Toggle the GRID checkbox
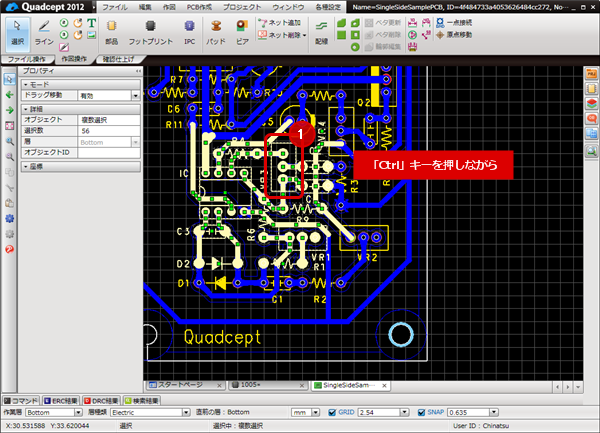Screen dimensions: 600x433 coord(332,412)
